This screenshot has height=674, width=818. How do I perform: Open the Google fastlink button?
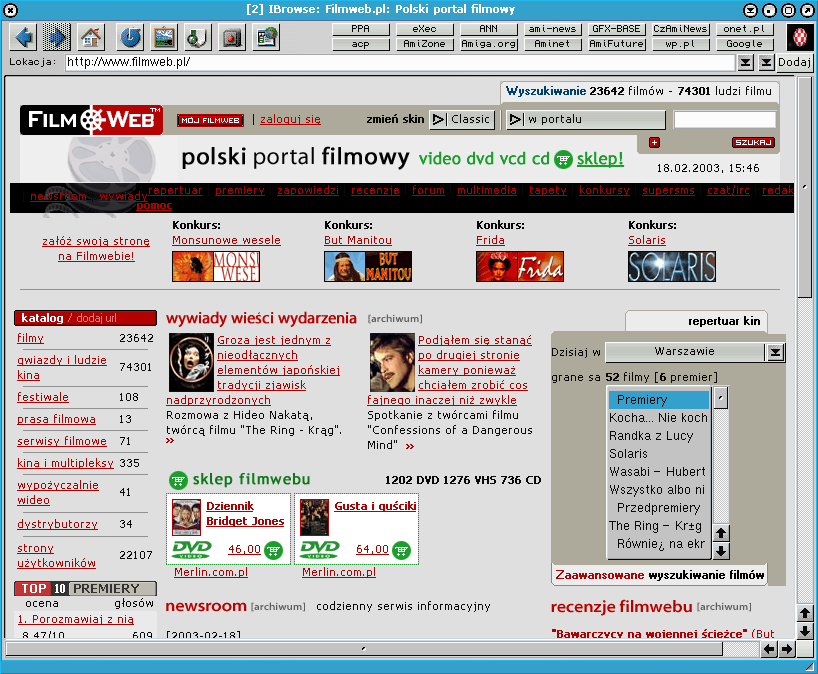(x=744, y=44)
